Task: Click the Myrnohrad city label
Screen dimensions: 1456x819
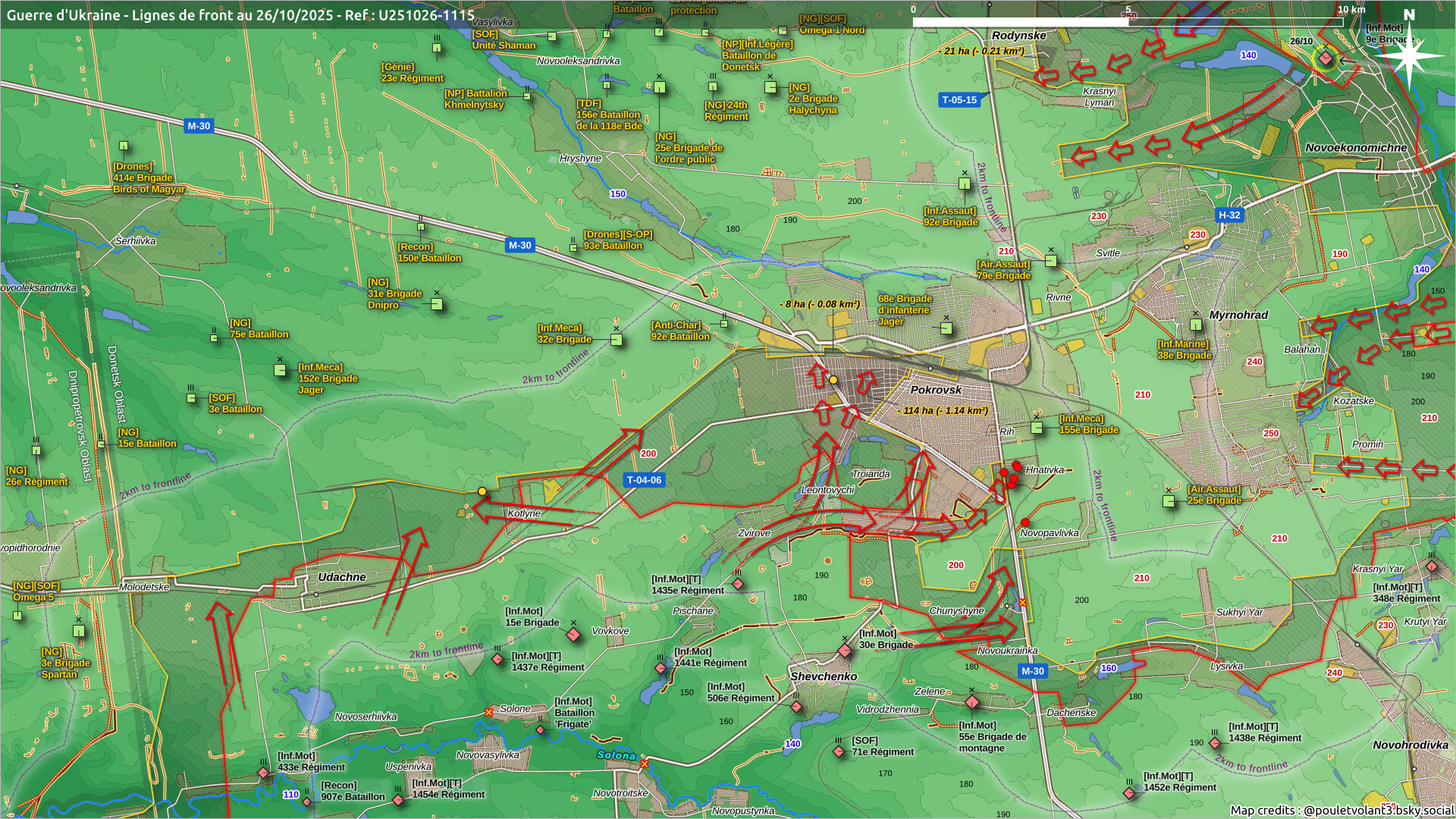Action: pos(1238,315)
